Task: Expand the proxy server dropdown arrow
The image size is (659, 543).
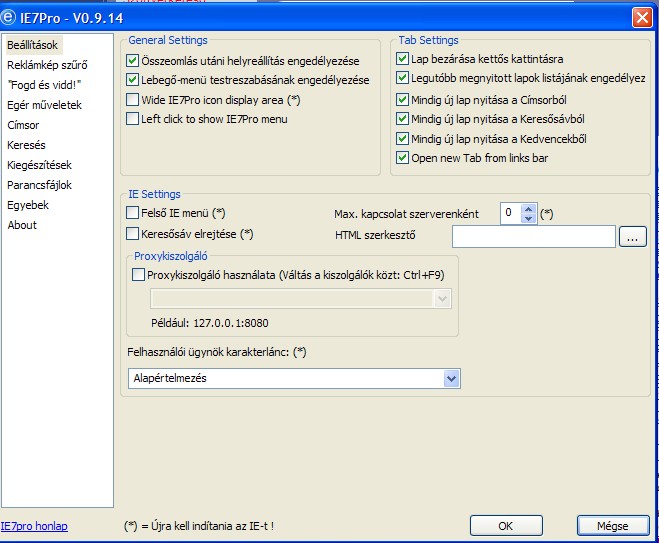Action: coord(442,299)
